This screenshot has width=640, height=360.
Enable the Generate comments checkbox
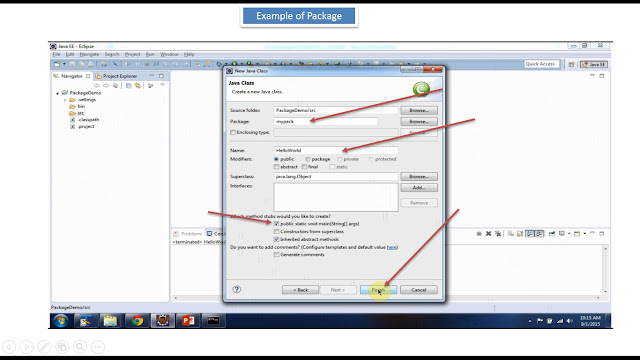(276, 255)
